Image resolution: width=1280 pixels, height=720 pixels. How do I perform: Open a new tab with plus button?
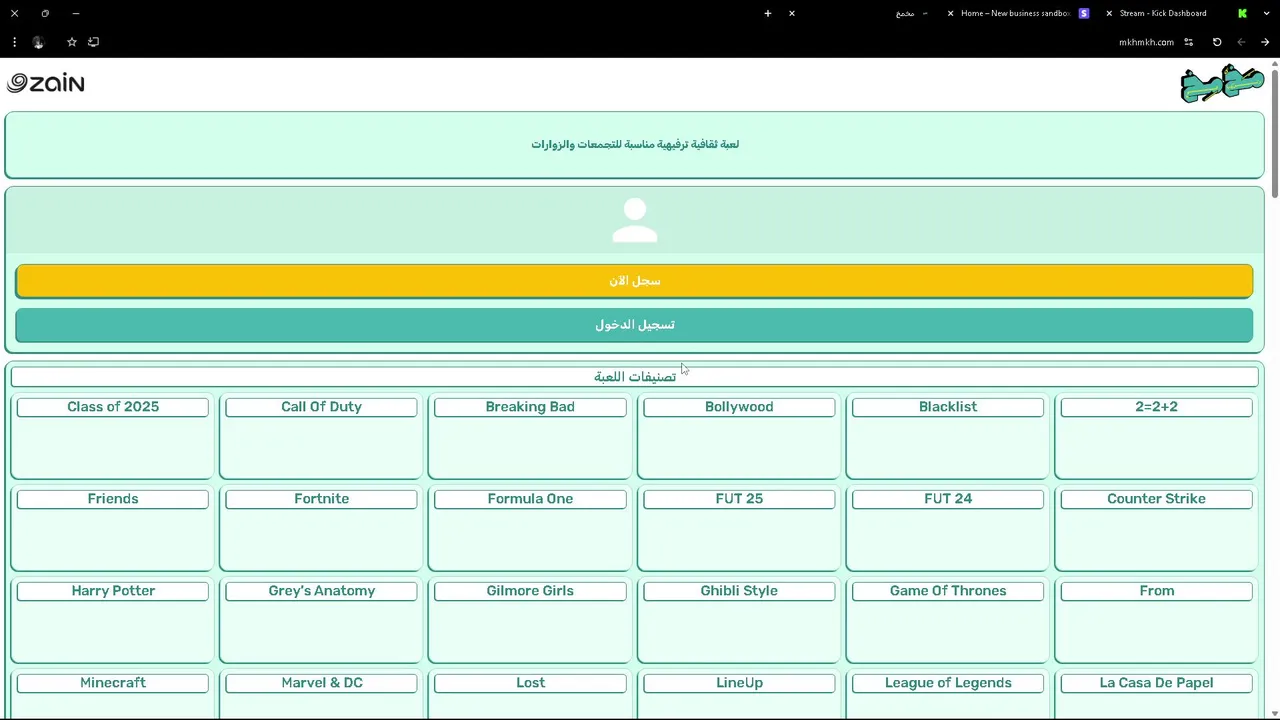click(768, 13)
